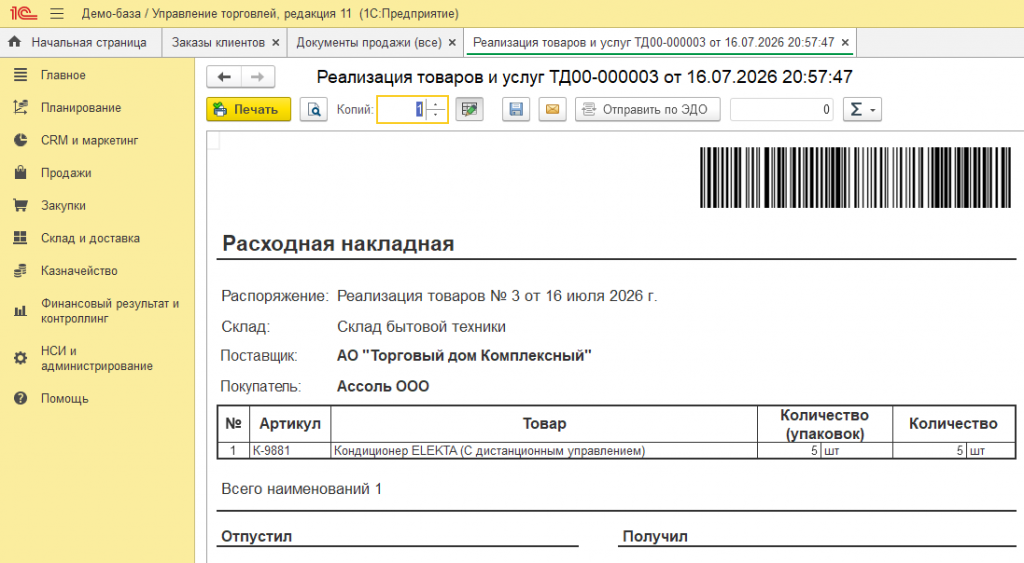The image size is (1024, 563).
Task: Click the Кондиционер ELEKTA product cell
Action: point(544,451)
